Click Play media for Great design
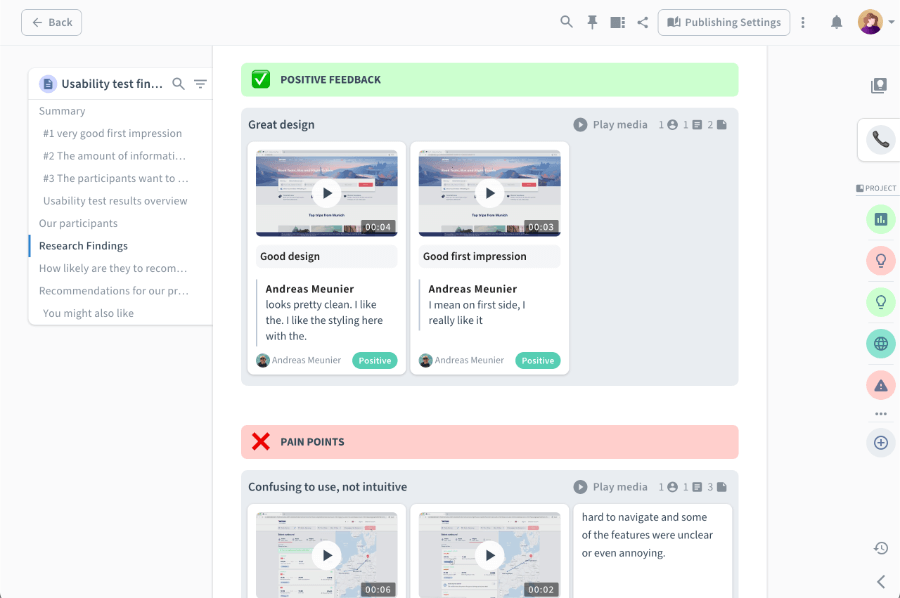This screenshot has height=598, width=900. [611, 125]
